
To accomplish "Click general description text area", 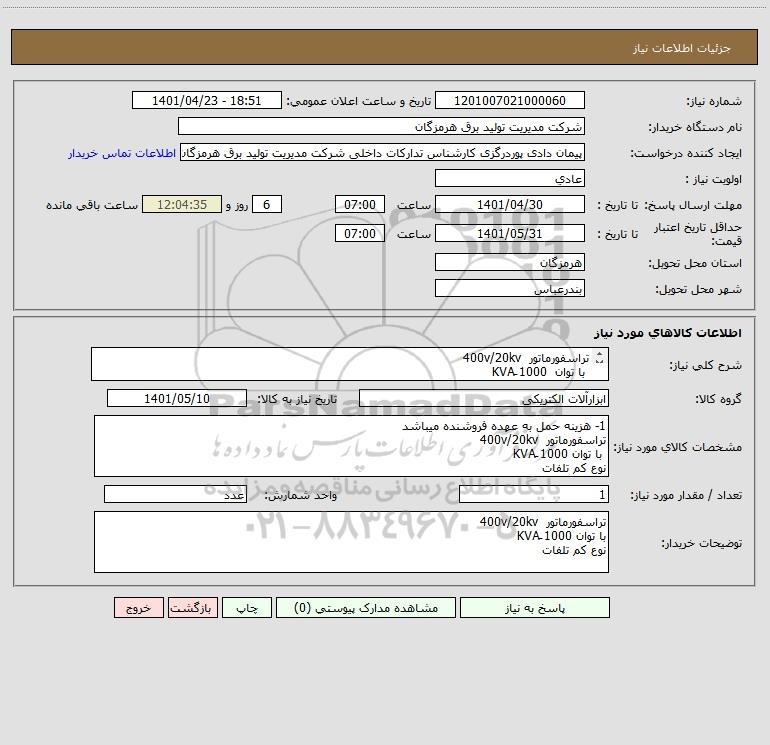I will click(x=350, y=364).
